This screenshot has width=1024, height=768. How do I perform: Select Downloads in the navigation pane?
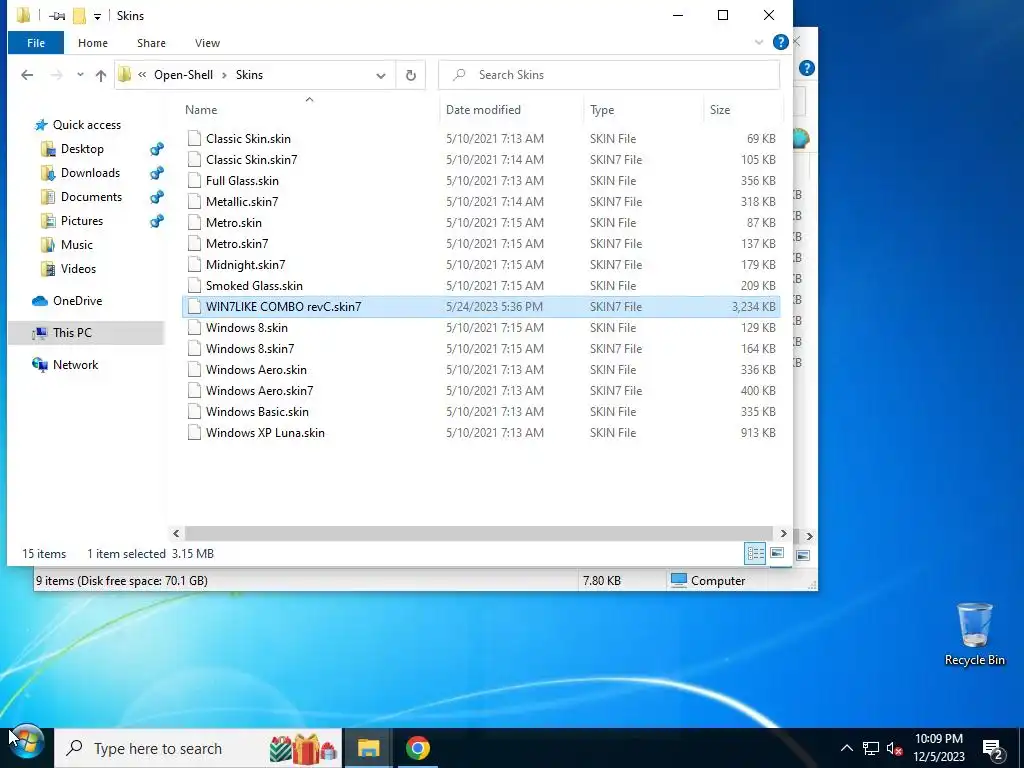[90, 173]
